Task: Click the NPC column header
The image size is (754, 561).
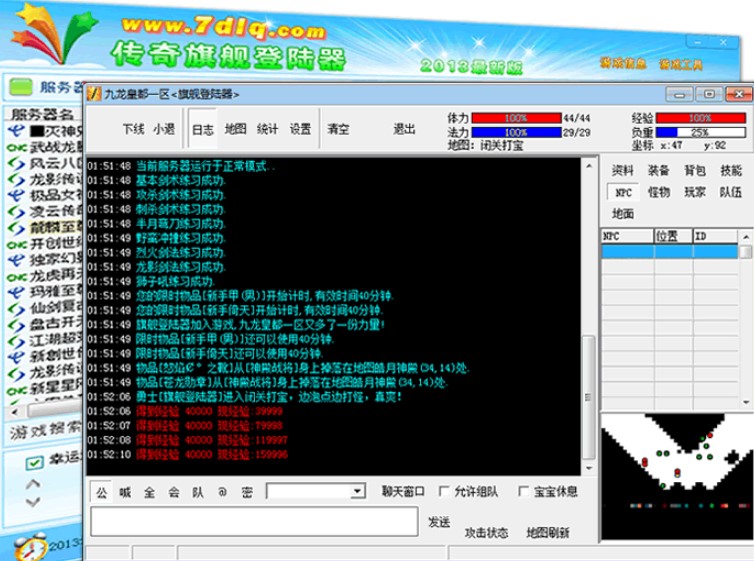Action: click(627, 236)
